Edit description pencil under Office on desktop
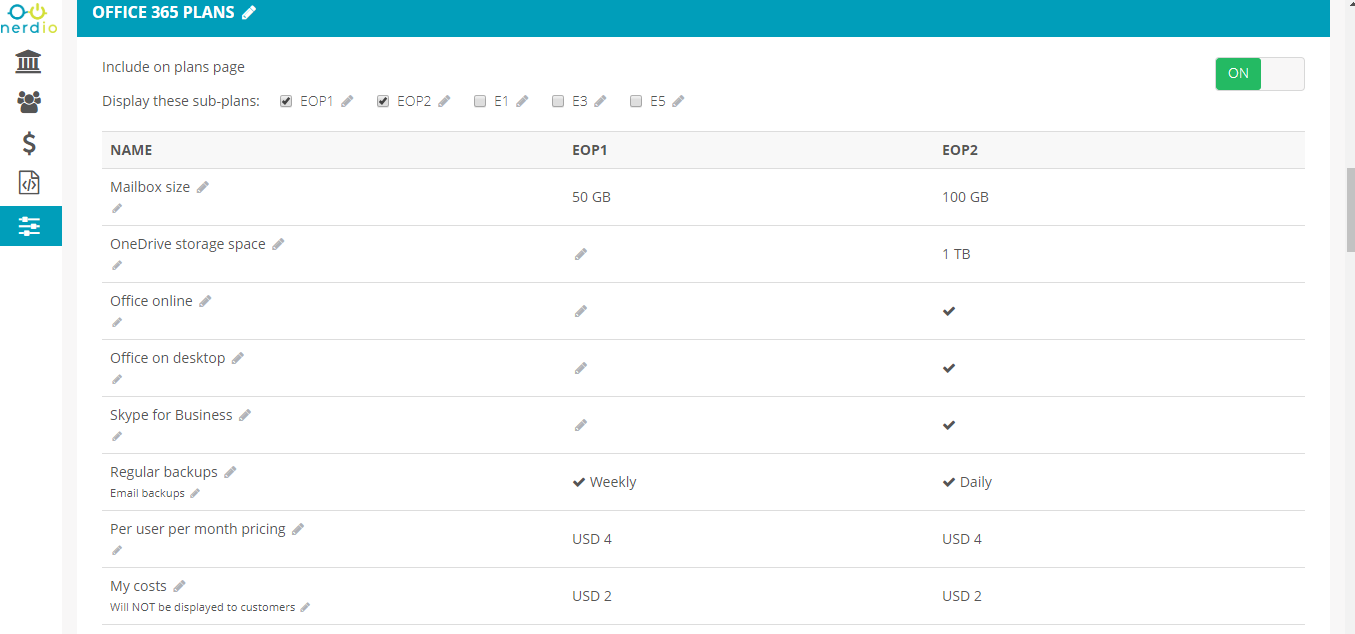 (117, 379)
